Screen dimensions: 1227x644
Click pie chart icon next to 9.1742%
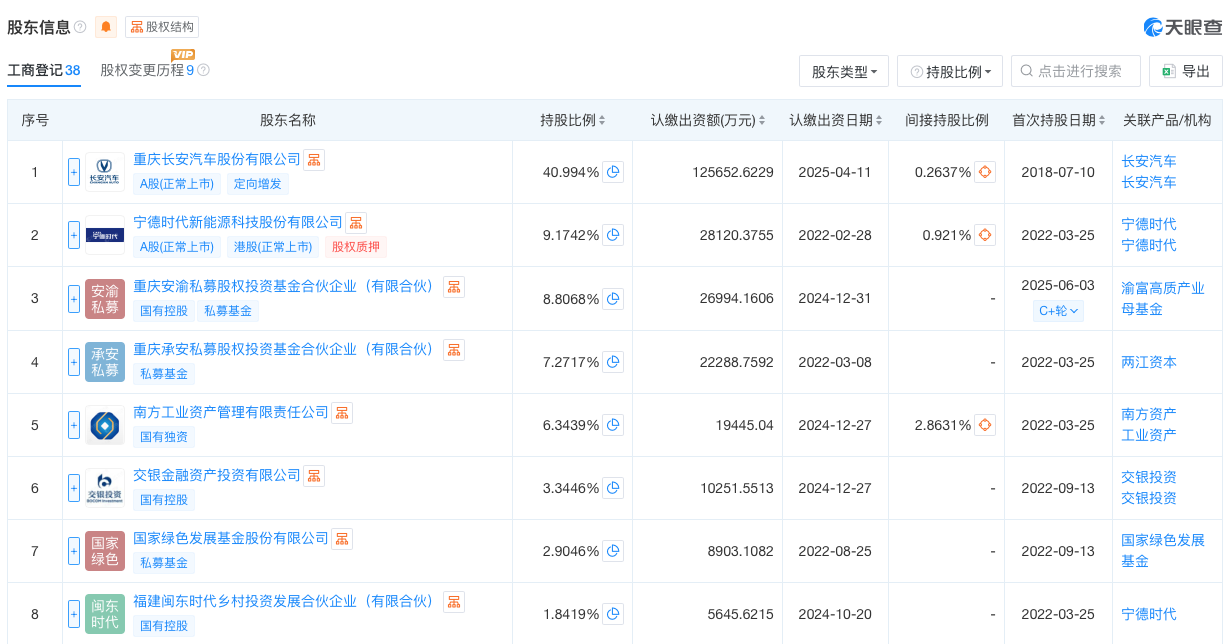coord(614,235)
